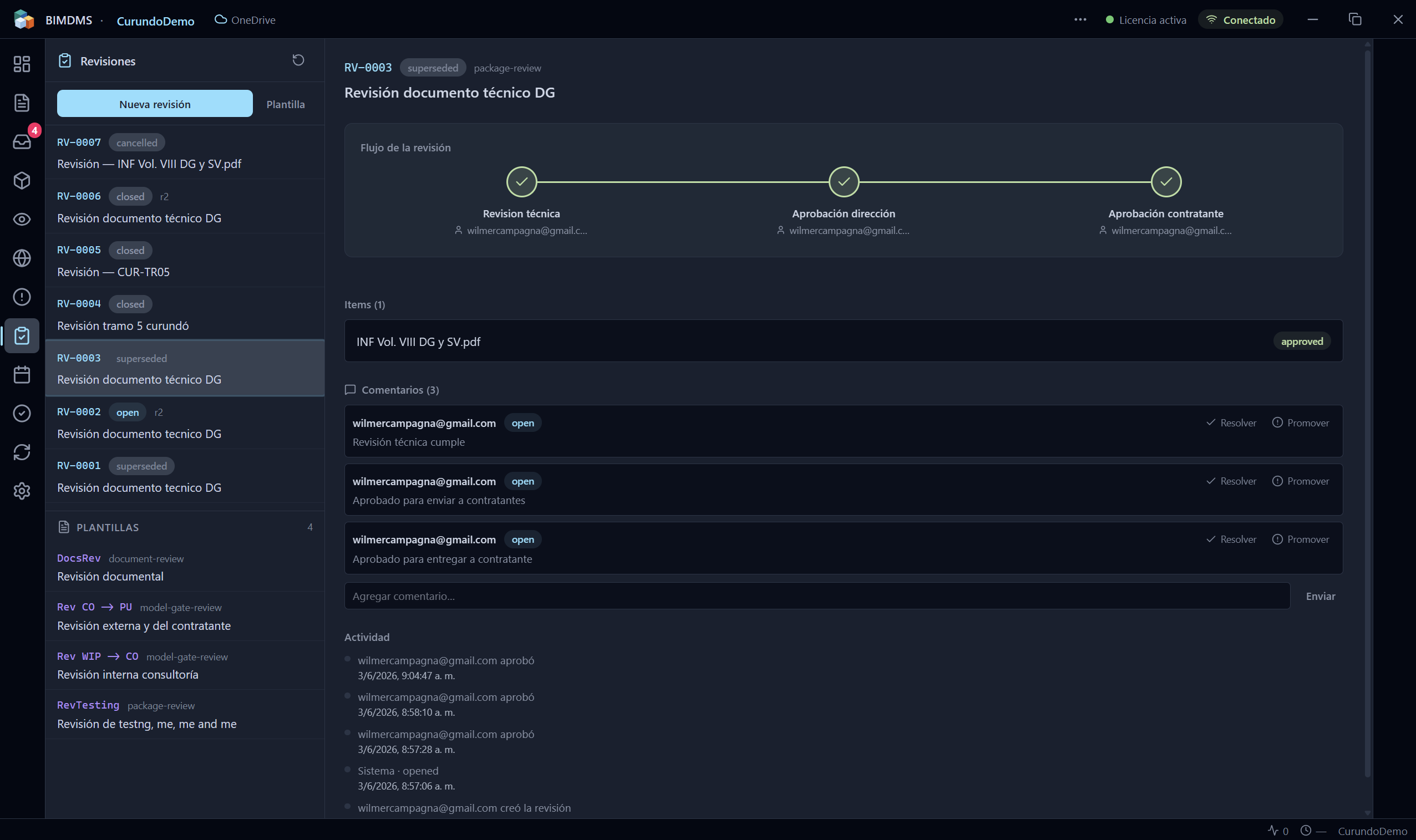
Task: Open the RevTesting package-review template
Action: pos(185,714)
